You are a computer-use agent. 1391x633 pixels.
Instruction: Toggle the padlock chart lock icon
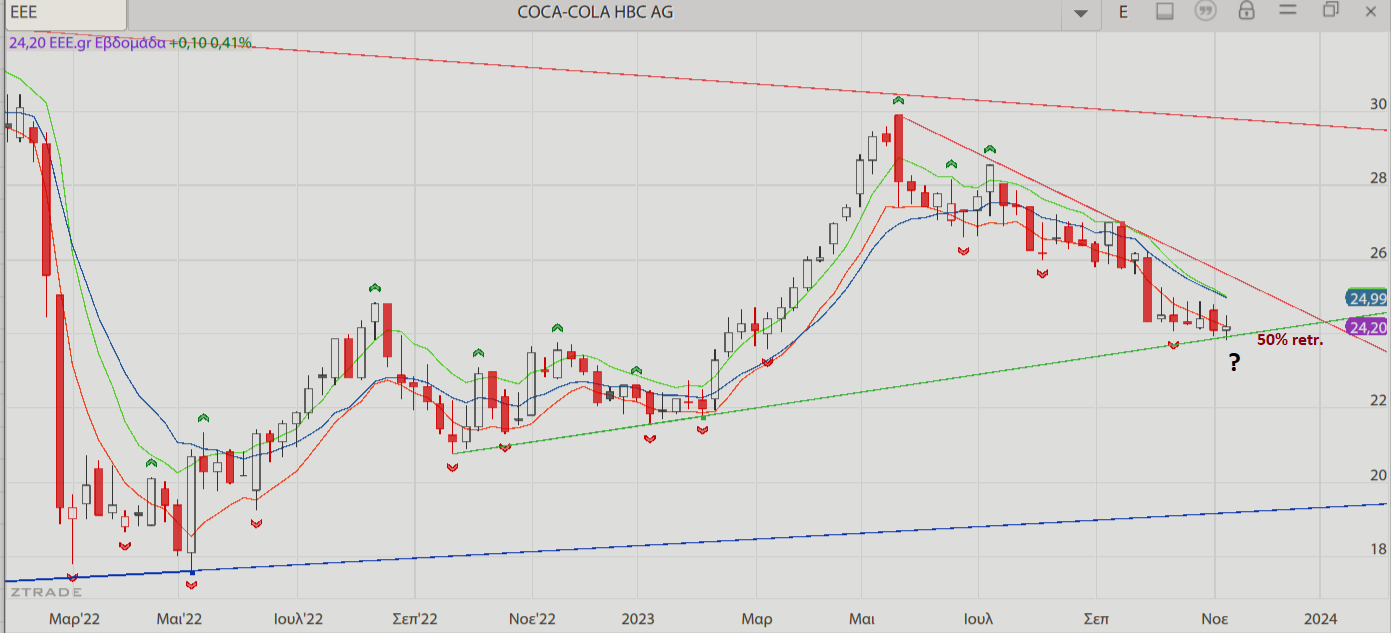(1246, 11)
